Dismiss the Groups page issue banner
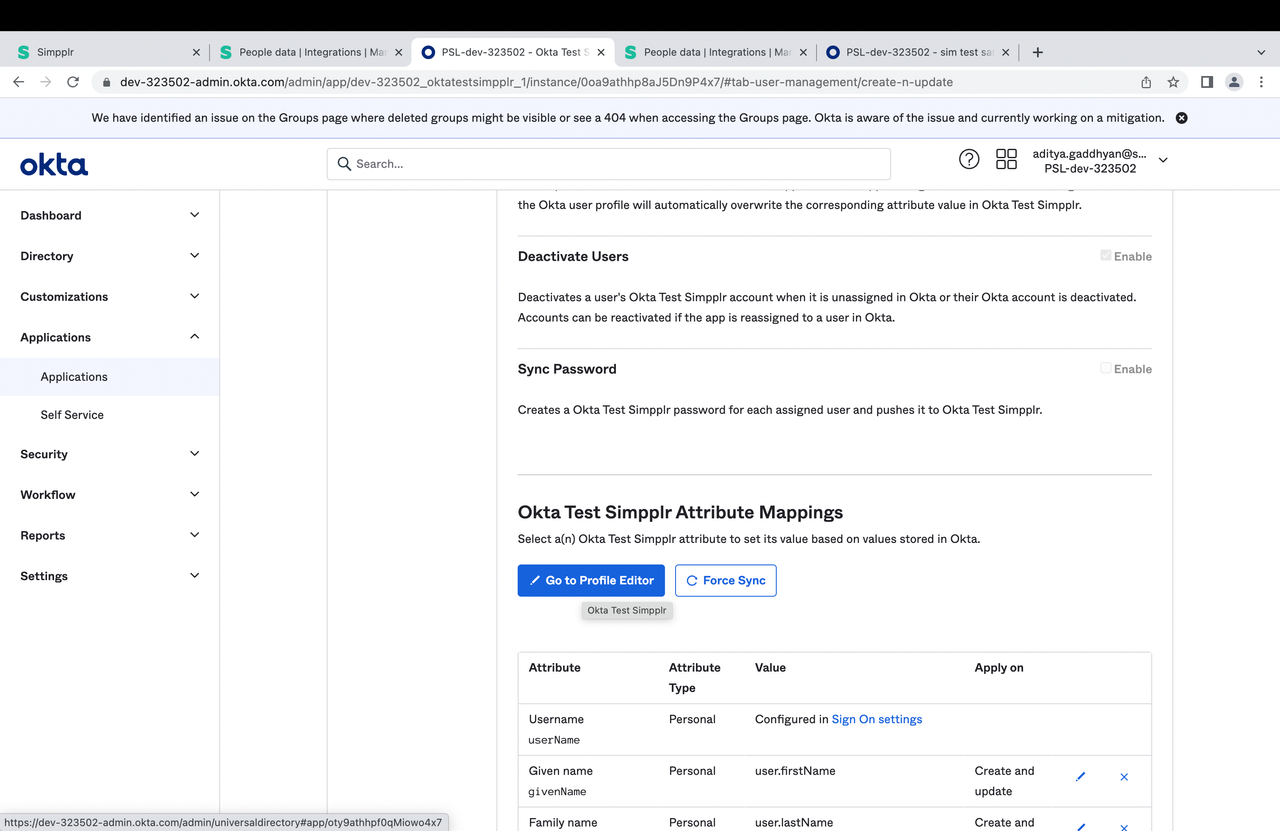 1181,117
